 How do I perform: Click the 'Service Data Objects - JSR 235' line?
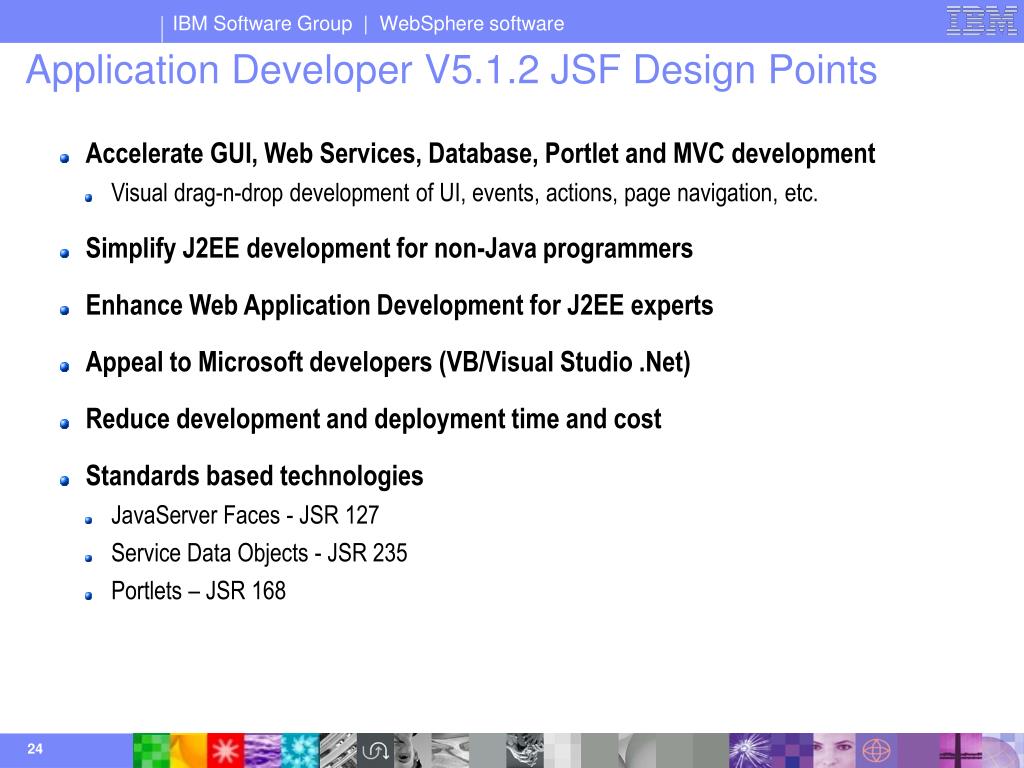click(259, 553)
